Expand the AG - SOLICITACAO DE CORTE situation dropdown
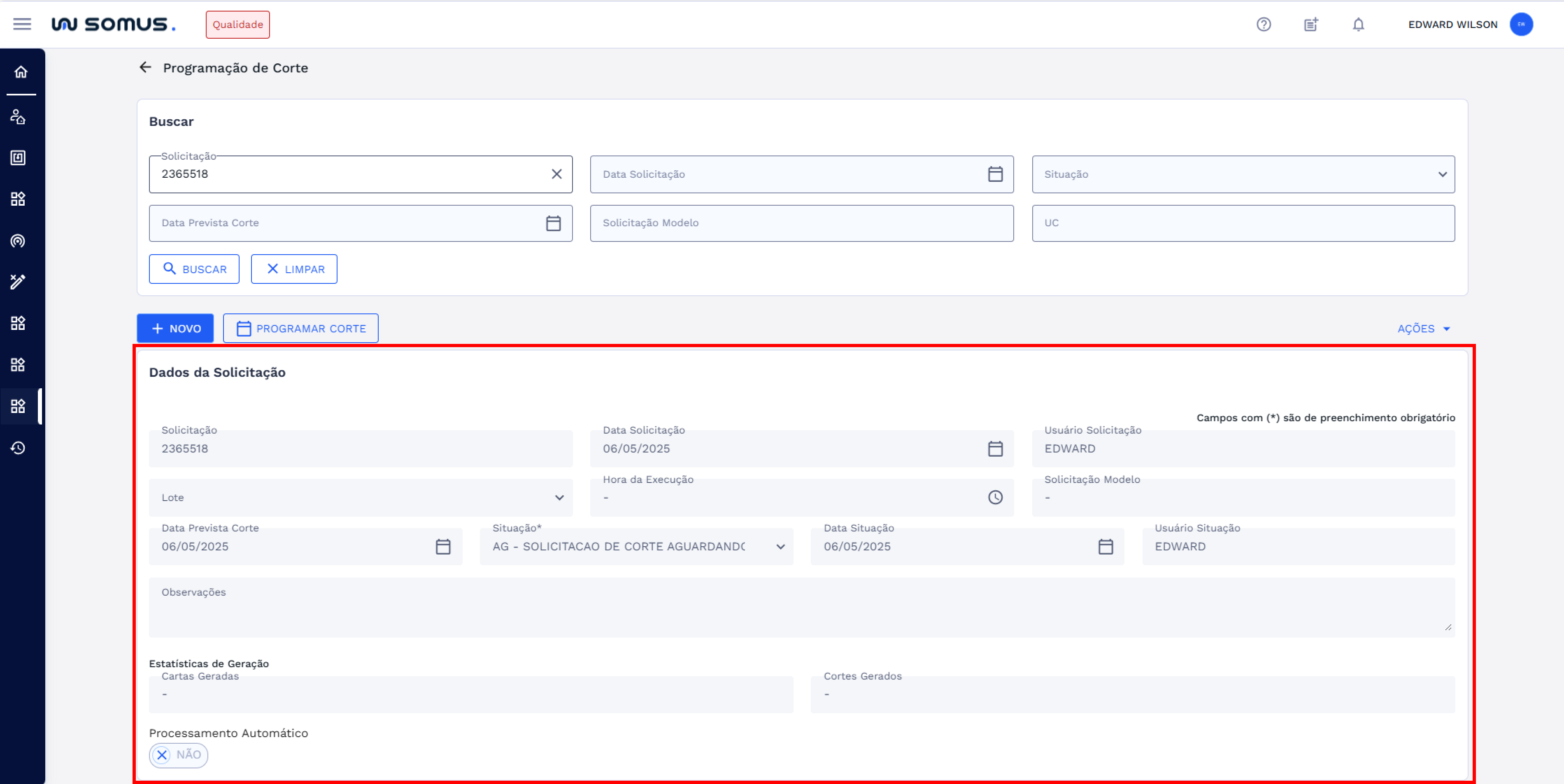Screen dimensions: 1564x784 tap(780, 547)
